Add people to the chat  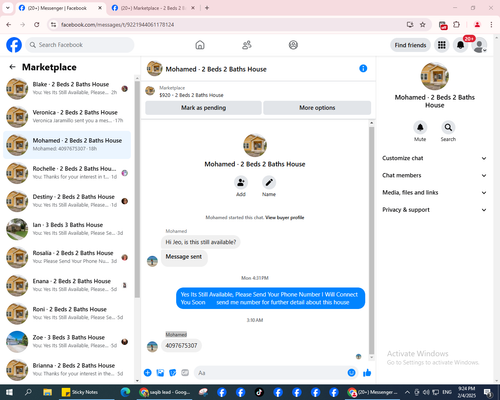[241, 183]
